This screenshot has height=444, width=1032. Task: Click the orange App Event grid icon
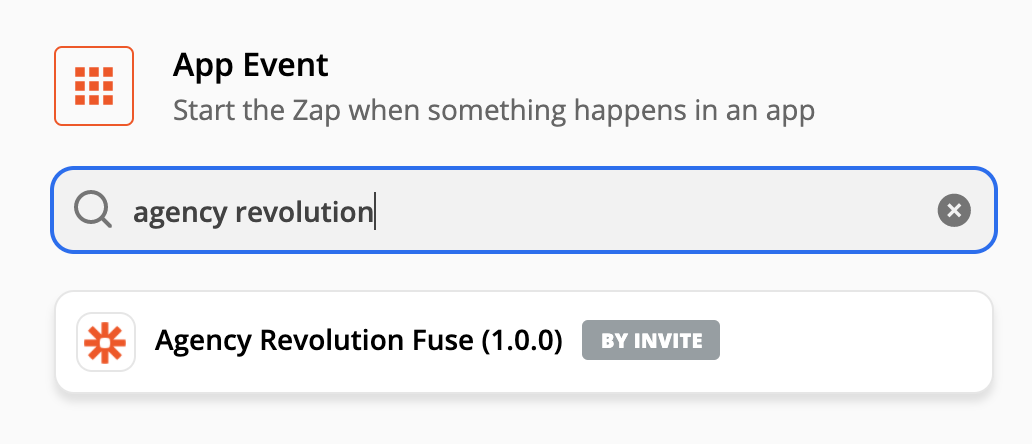click(94, 86)
